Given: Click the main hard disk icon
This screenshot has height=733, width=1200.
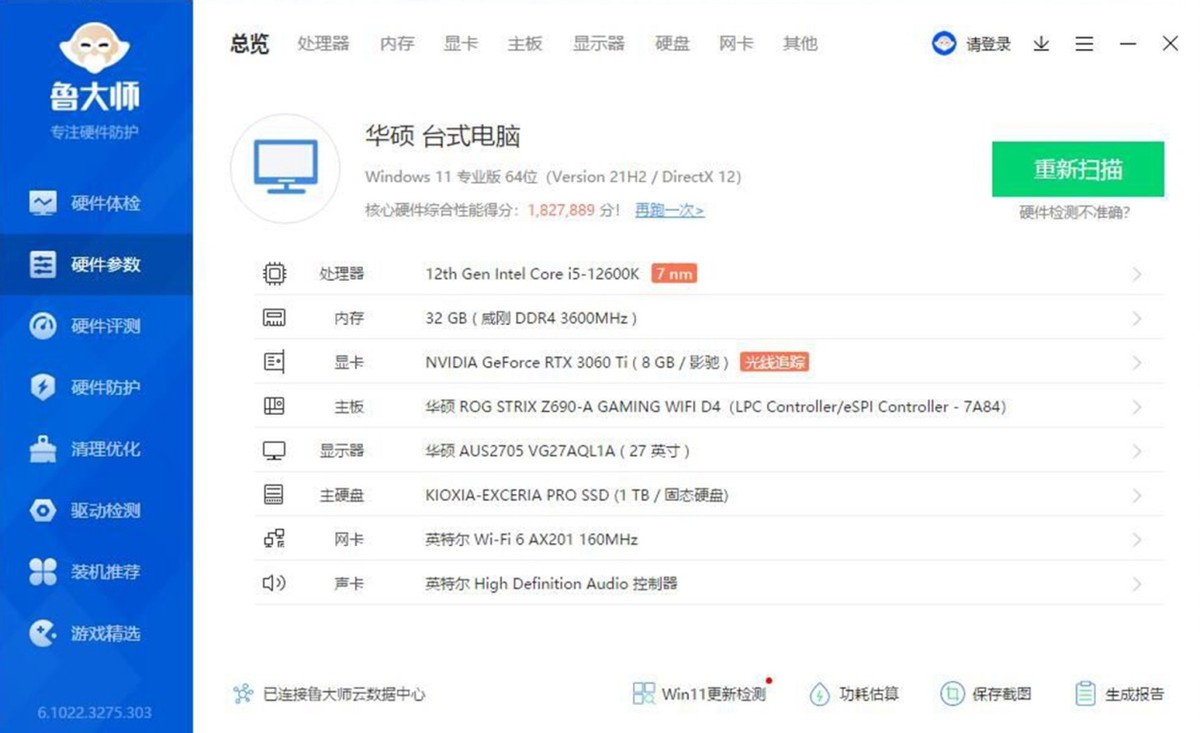Looking at the screenshot, I should tap(274, 495).
